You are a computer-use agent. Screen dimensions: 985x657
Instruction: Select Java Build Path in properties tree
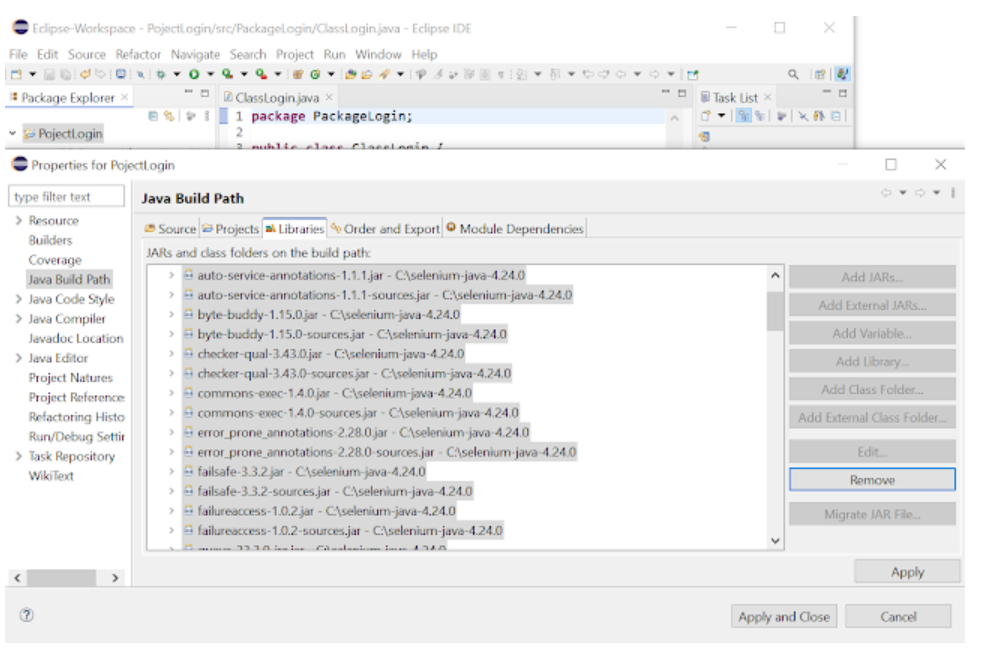(69, 280)
